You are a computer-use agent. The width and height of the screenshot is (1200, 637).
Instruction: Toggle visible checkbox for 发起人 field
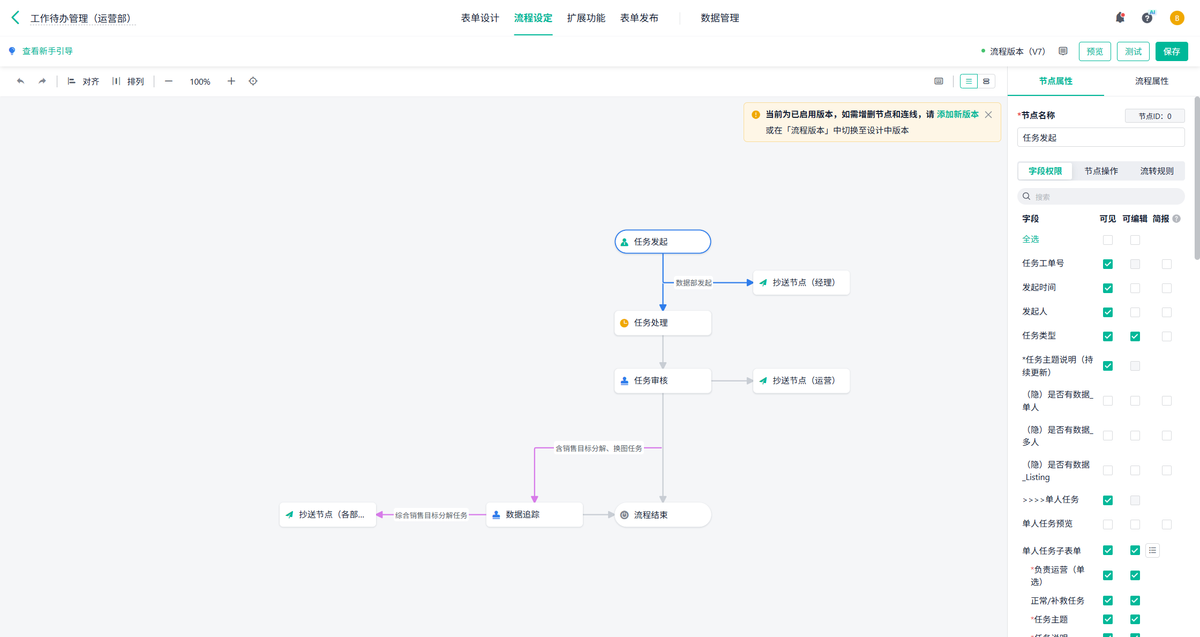point(1107,312)
